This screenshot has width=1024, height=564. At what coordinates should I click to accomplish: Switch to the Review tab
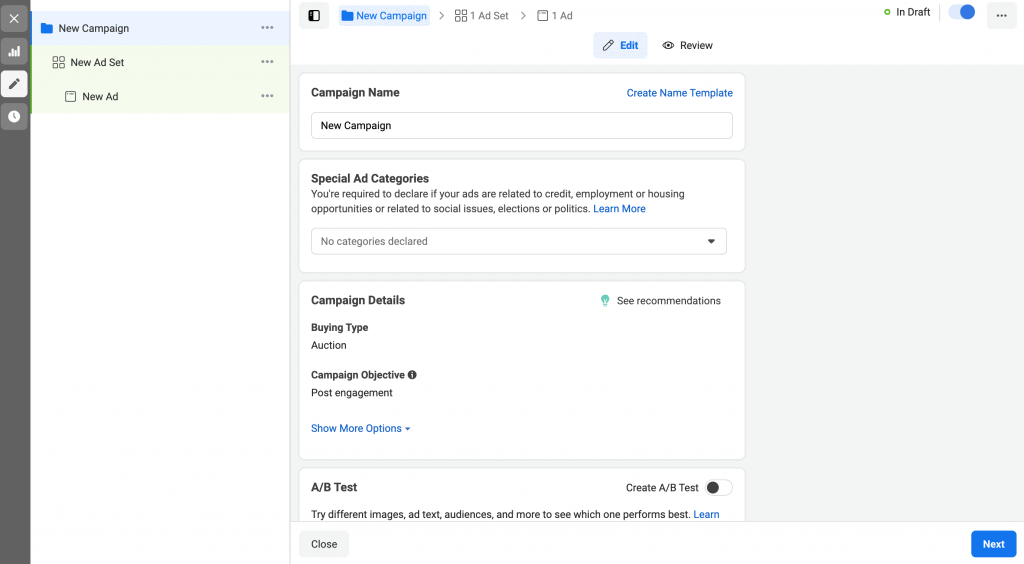point(687,45)
